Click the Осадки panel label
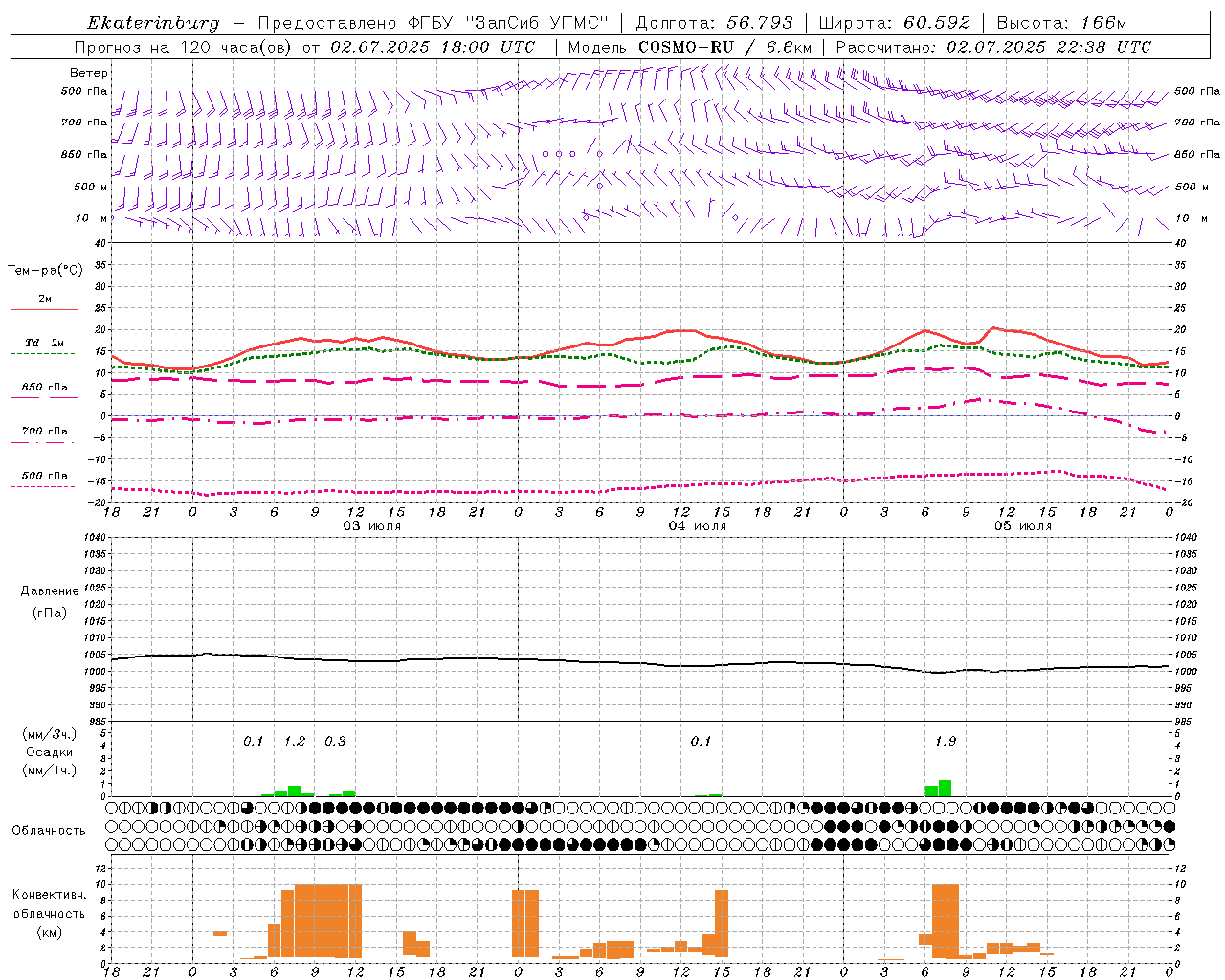Screen dimensions: 1225x980 pos(49,752)
